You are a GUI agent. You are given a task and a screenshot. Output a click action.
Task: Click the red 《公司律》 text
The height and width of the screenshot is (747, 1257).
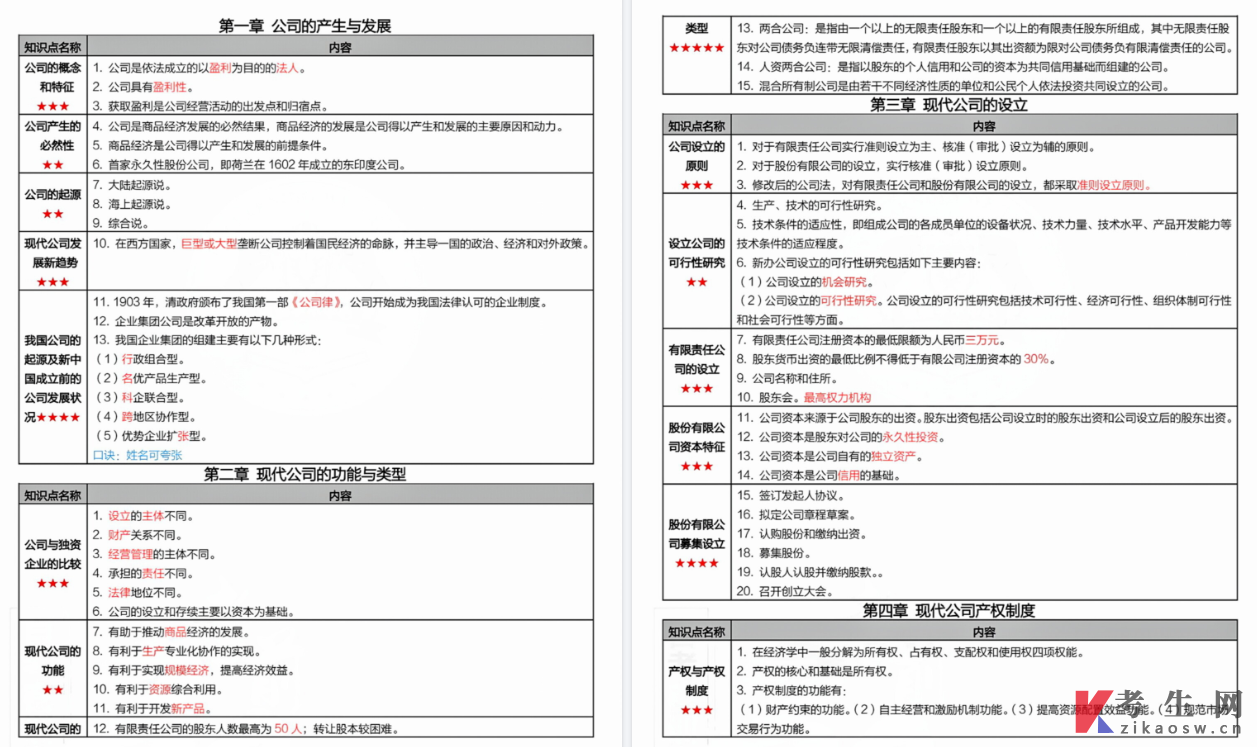click(x=317, y=302)
